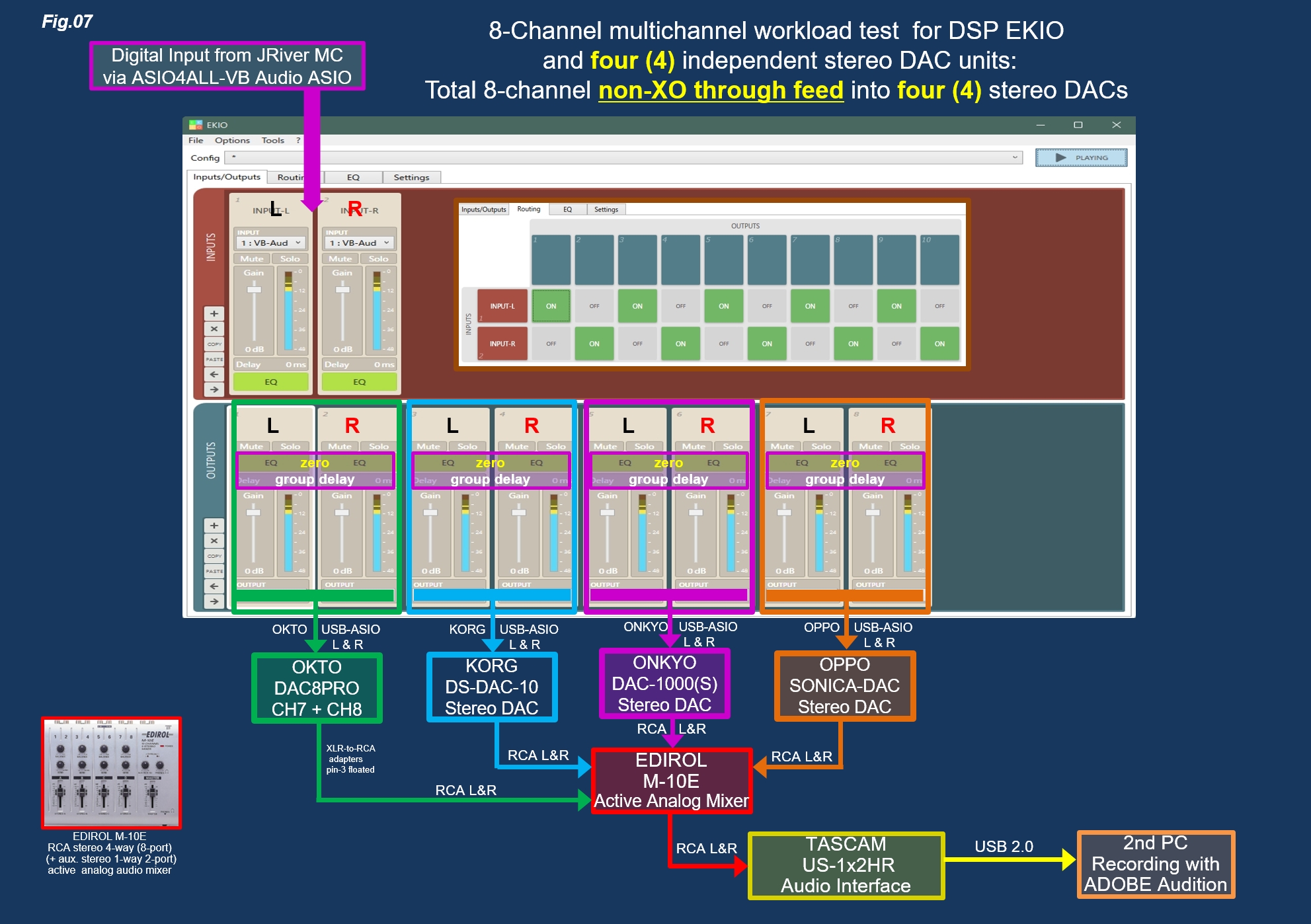This screenshot has height=924, width=1311.
Task: Click the INPUT-R row label in routing matrix
Action: point(502,344)
